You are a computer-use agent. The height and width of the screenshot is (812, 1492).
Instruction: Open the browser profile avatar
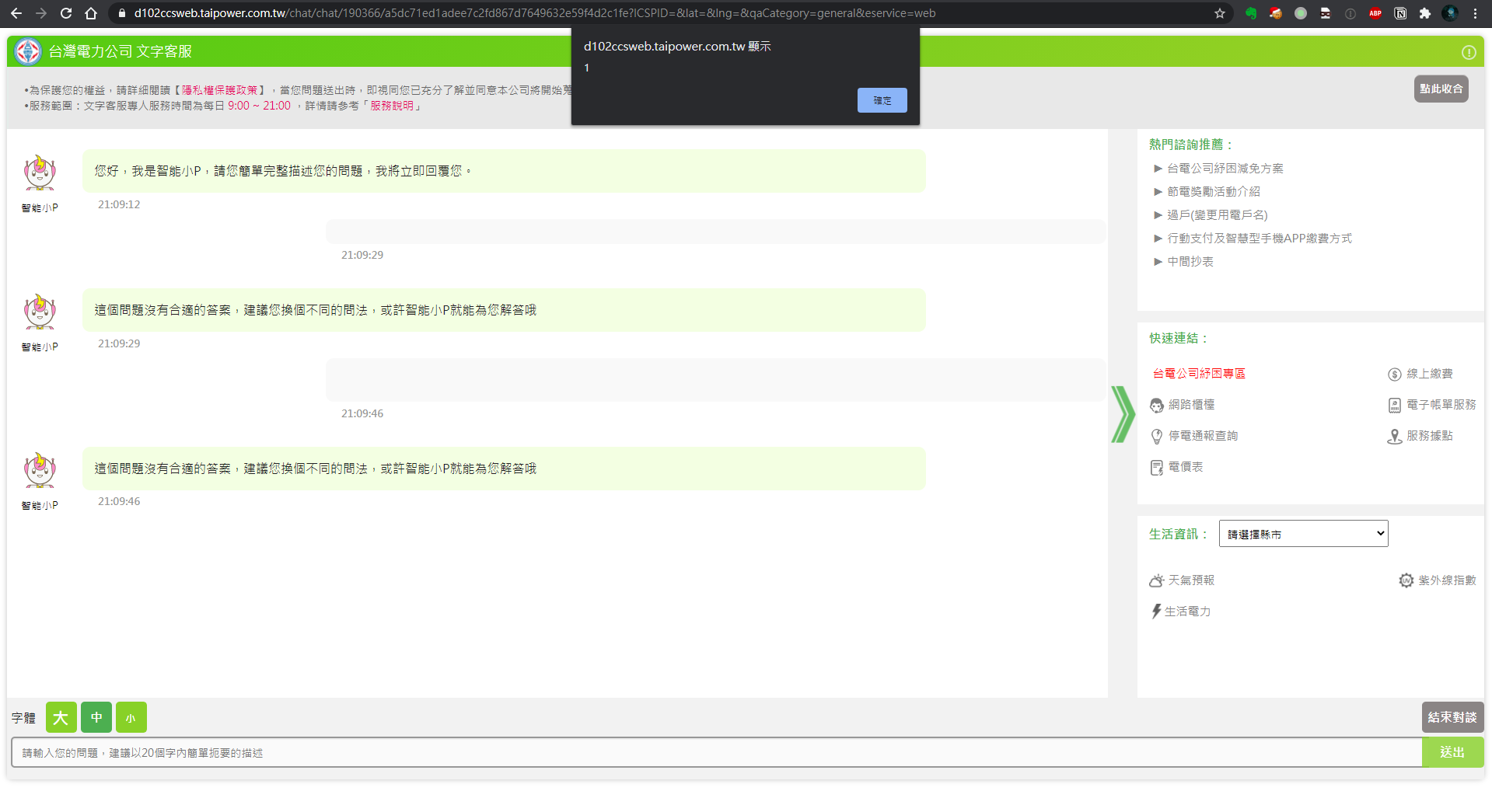point(1450,13)
